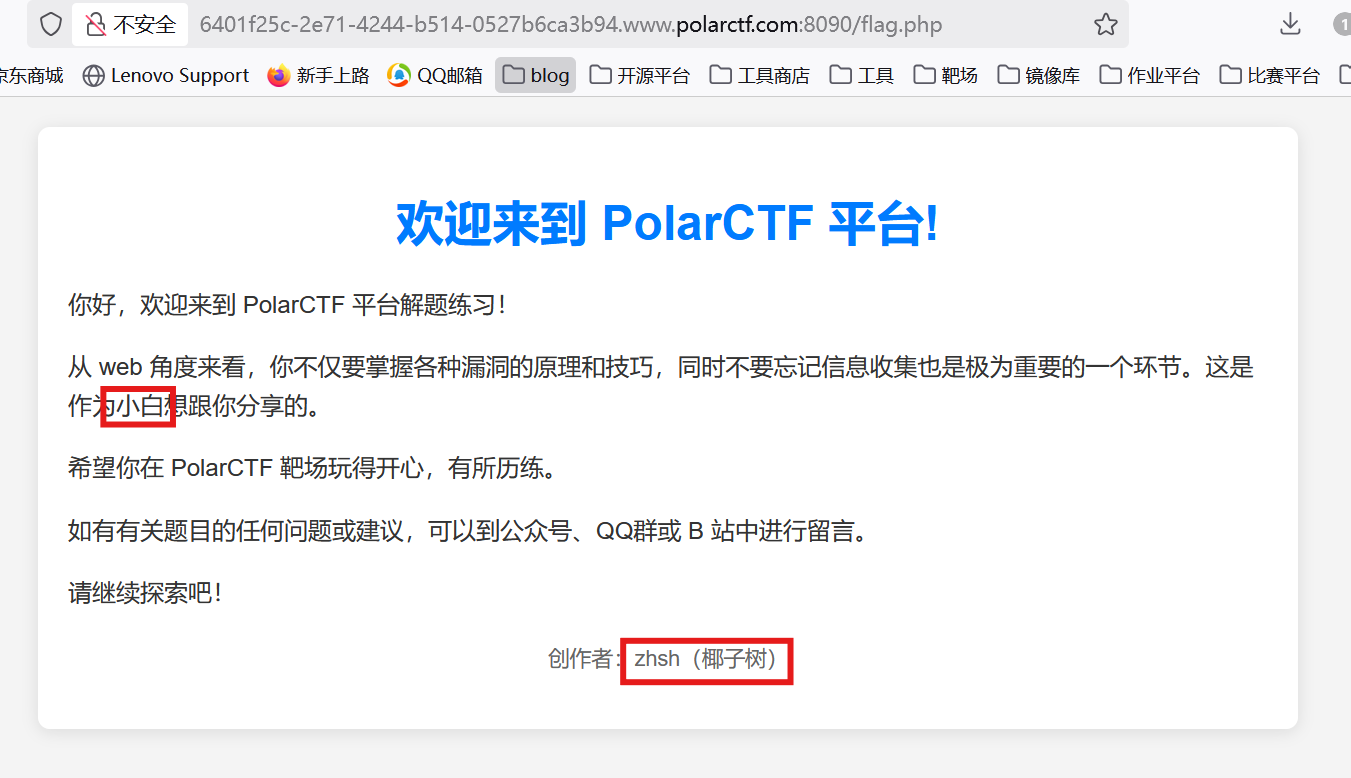This screenshot has height=778, width=1351.
Task: Click the text 从 web 角度来看
Action: tap(156, 367)
